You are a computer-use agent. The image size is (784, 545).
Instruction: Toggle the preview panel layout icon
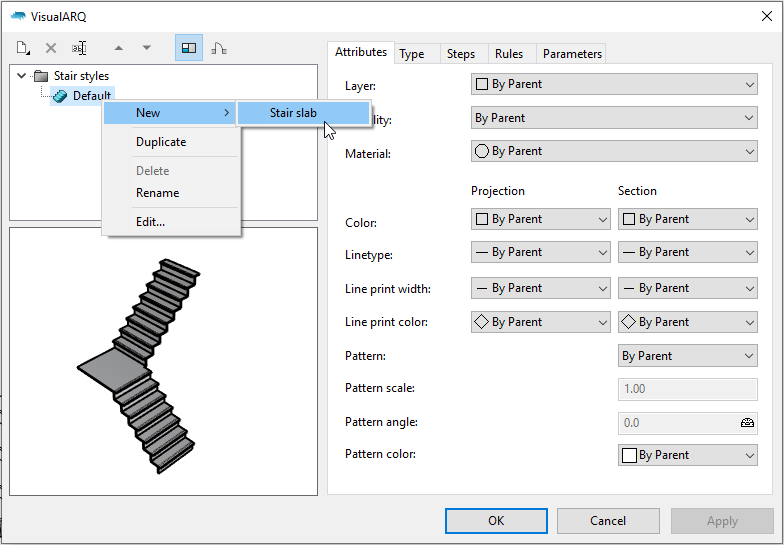pyautogui.click(x=188, y=48)
